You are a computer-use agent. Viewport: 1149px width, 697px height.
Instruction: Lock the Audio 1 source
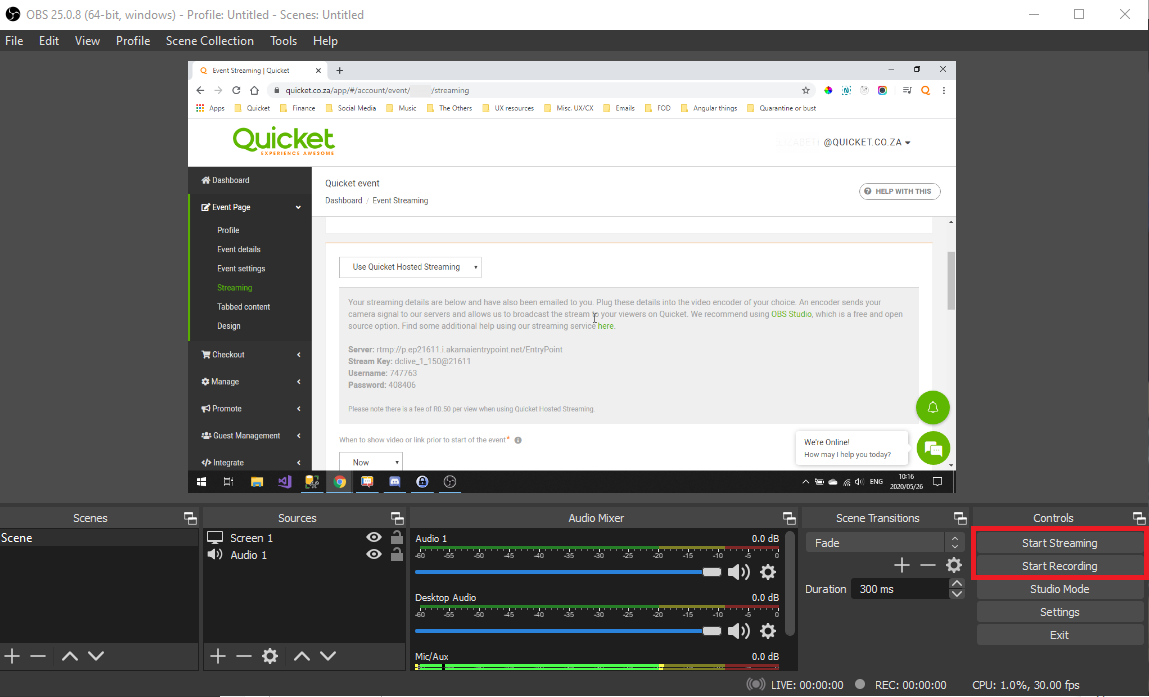(x=395, y=555)
